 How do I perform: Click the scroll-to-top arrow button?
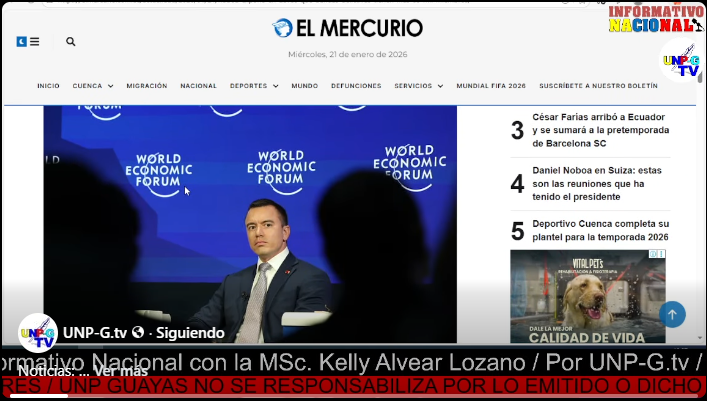672,314
